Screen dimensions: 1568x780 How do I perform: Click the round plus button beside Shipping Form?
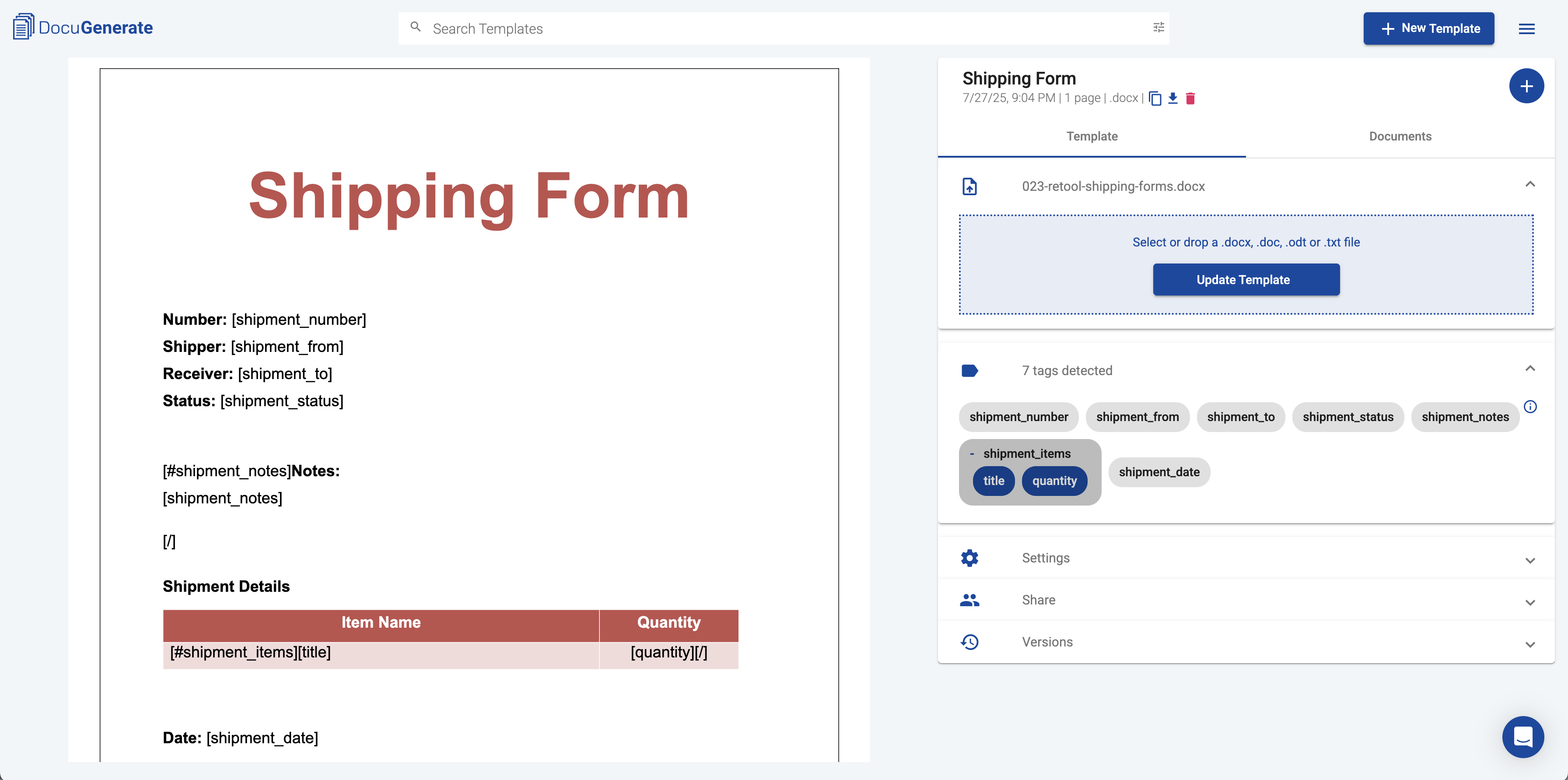[1526, 86]
